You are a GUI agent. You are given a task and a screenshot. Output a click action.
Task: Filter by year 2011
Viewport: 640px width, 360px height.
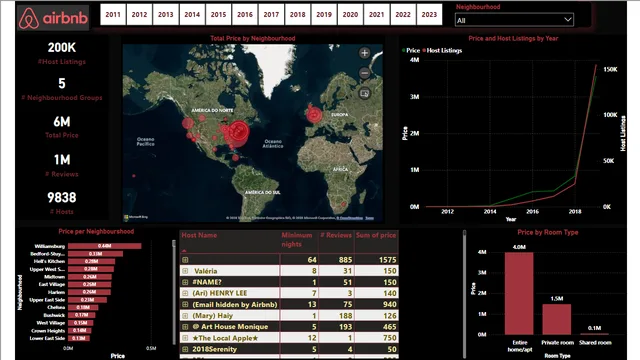pyautogui.click(x=113, y=15)
